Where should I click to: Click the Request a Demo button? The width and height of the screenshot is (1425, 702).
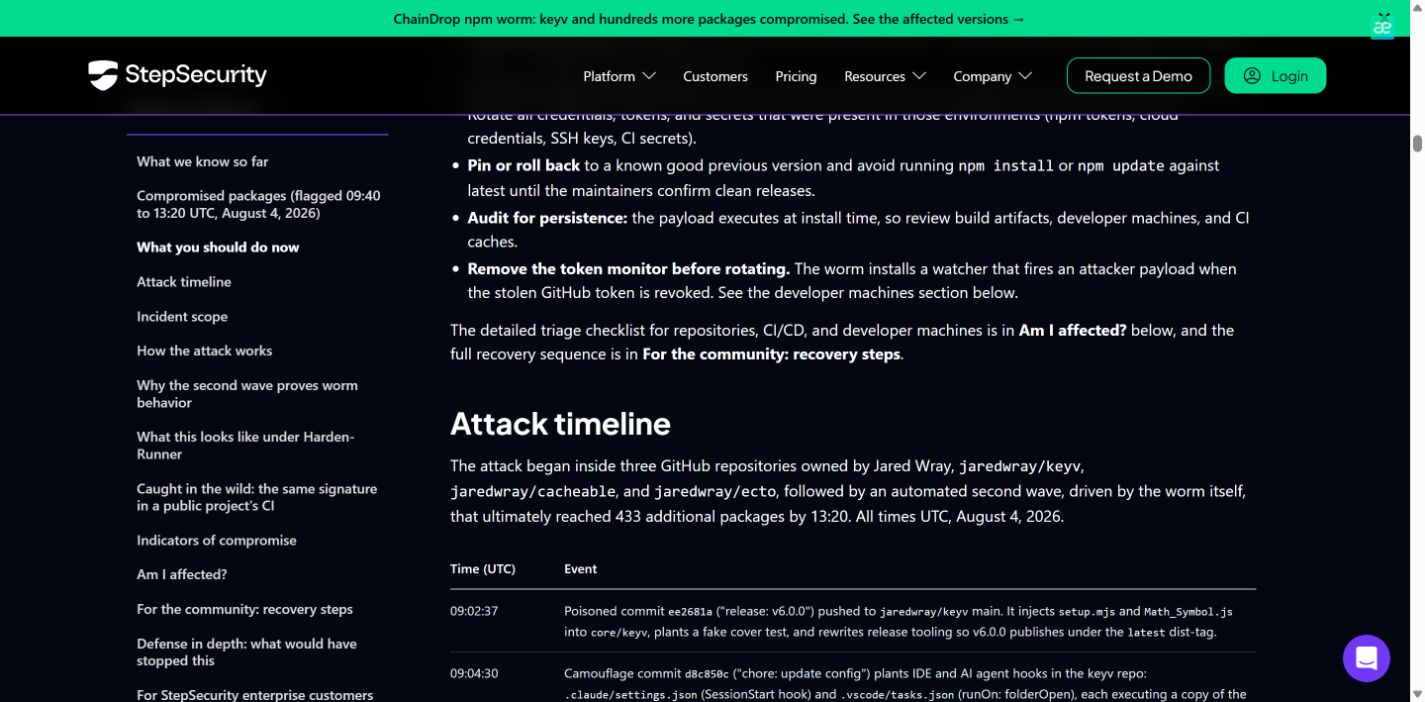(x=1138, y=76)
